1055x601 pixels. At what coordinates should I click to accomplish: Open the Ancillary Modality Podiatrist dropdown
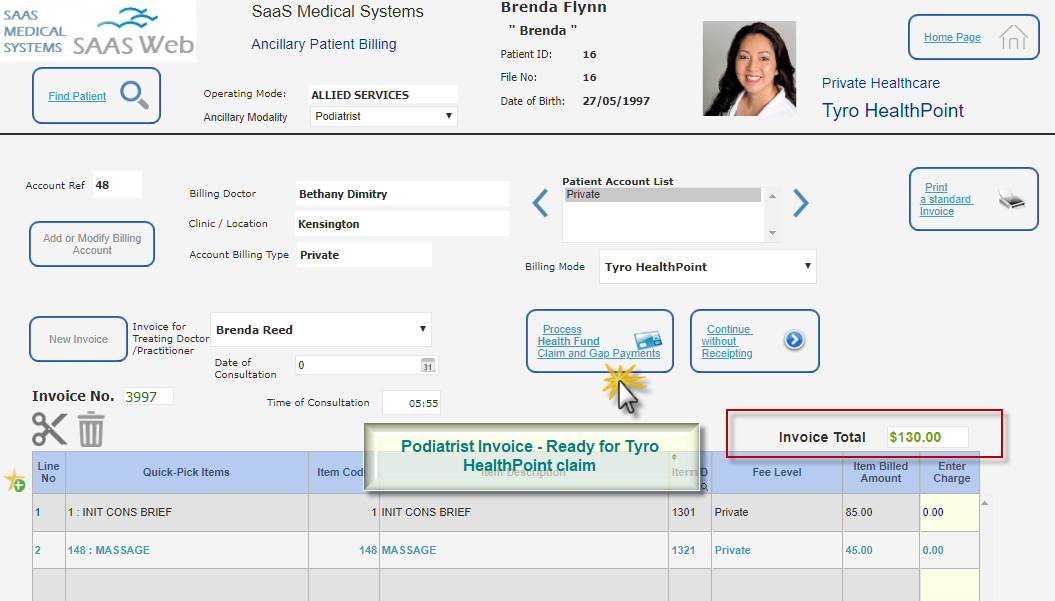tap(384, 116)
